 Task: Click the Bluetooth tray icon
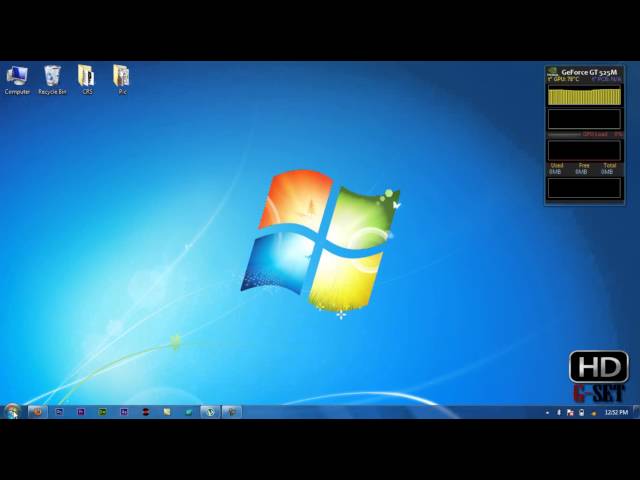point(559,413)
